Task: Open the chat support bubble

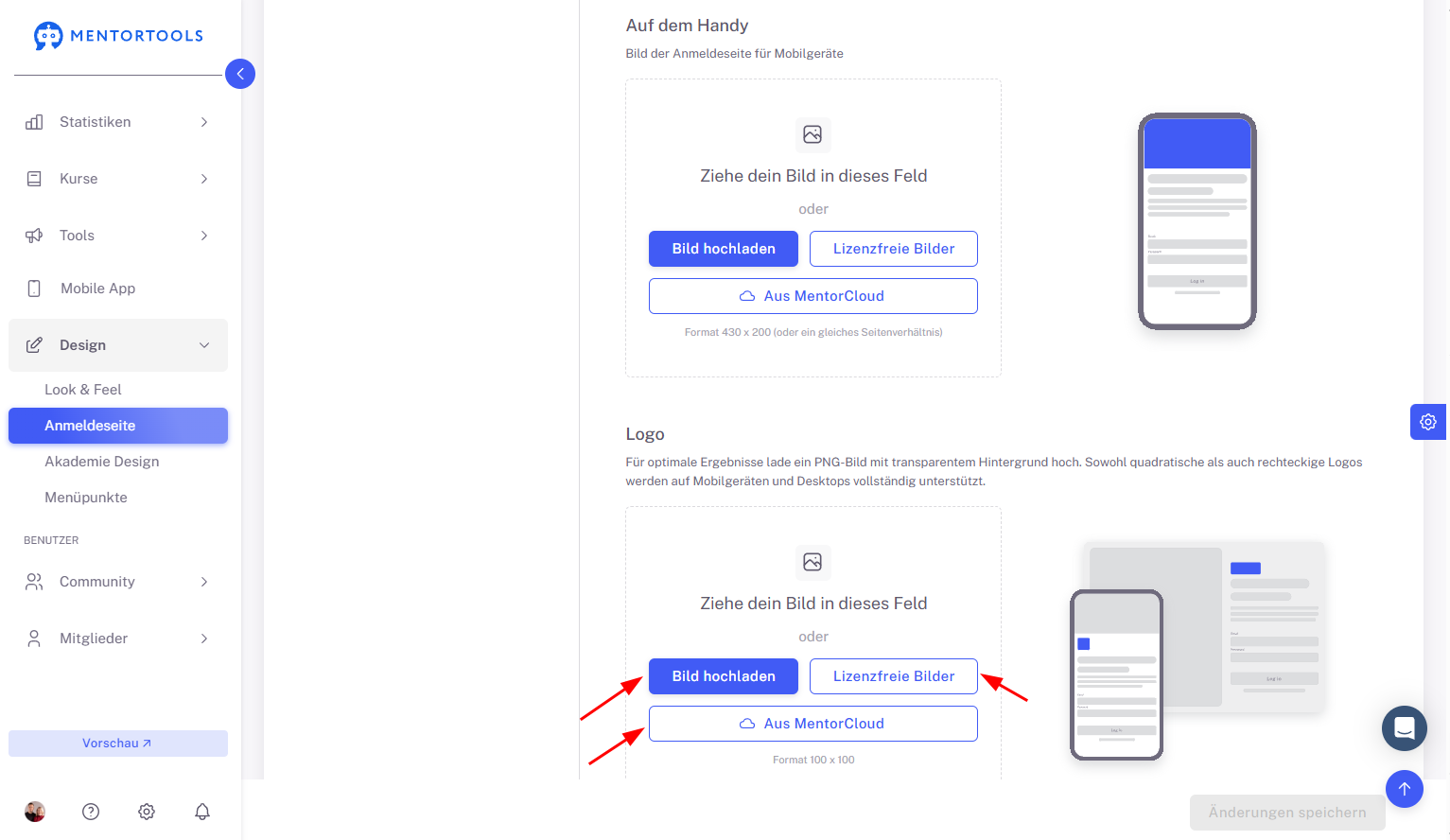Action: pos(1405,728)
